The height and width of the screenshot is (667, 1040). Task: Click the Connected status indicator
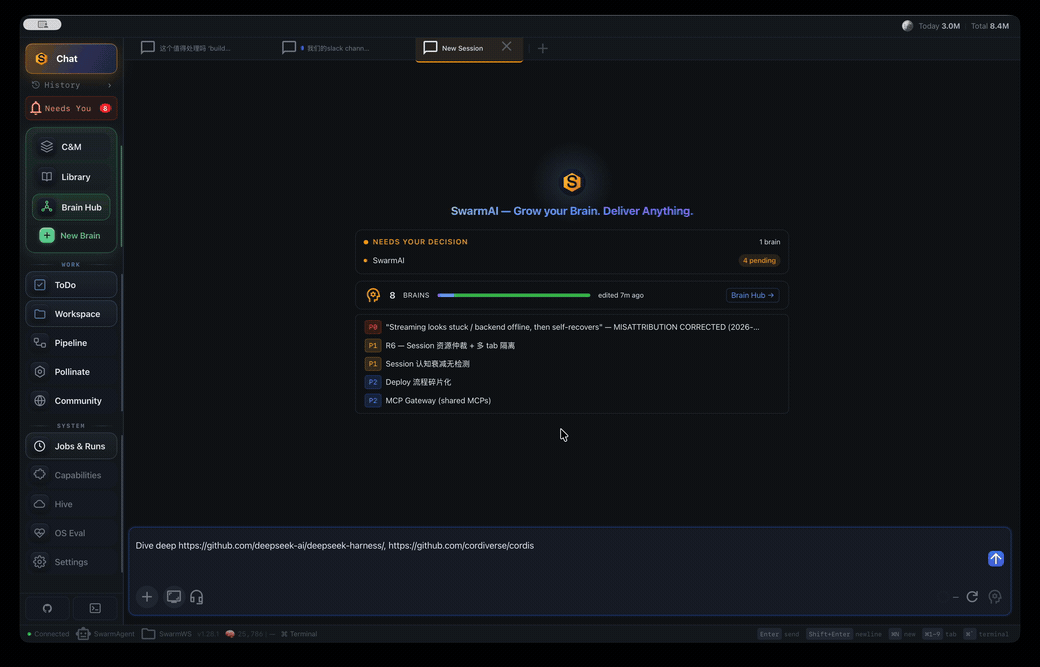click(x=48, y=634)
